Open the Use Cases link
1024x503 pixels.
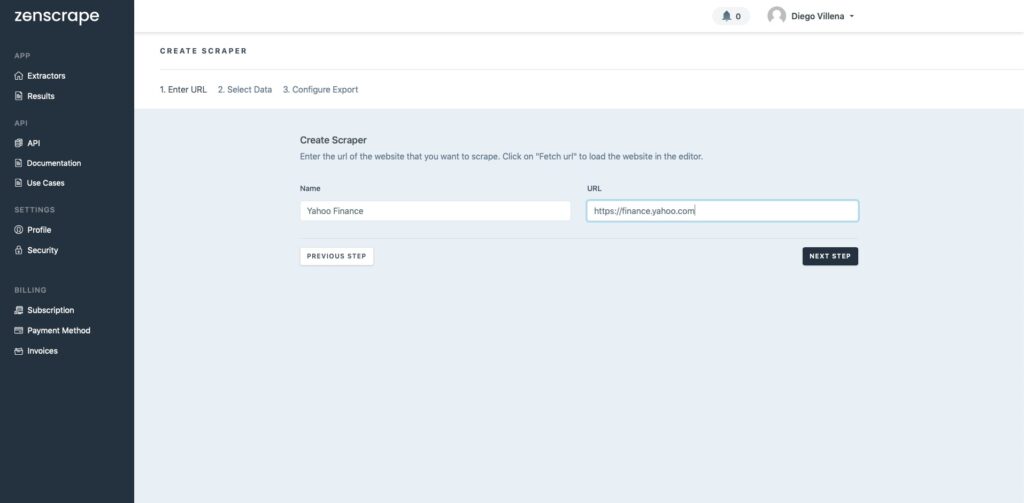click(46, 183)
